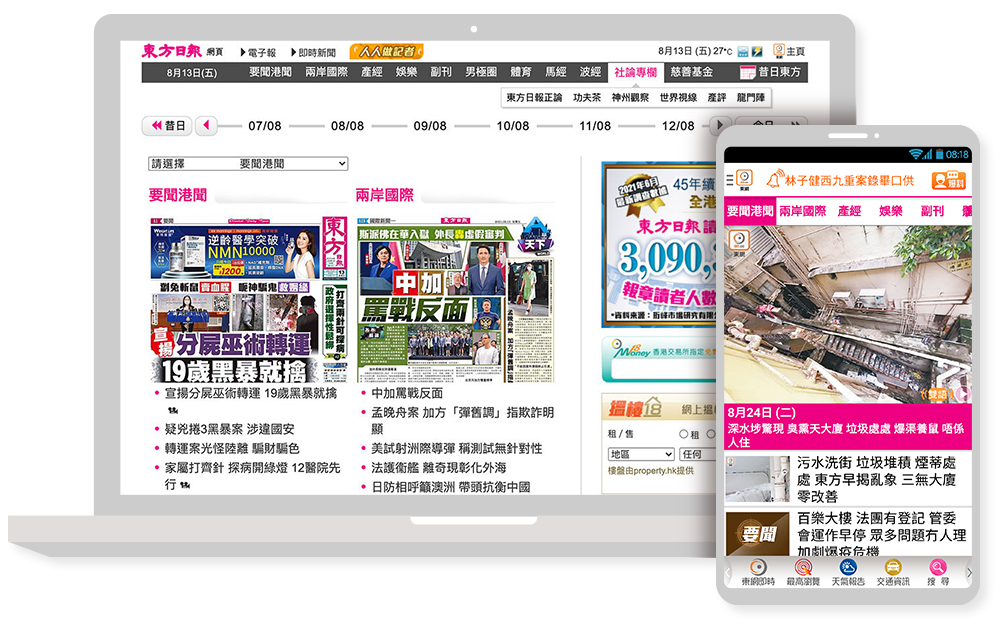1000x629 pixels.
Task: Open the 請選擇 要聞港聞 dropdown
Action: point(248,163)
